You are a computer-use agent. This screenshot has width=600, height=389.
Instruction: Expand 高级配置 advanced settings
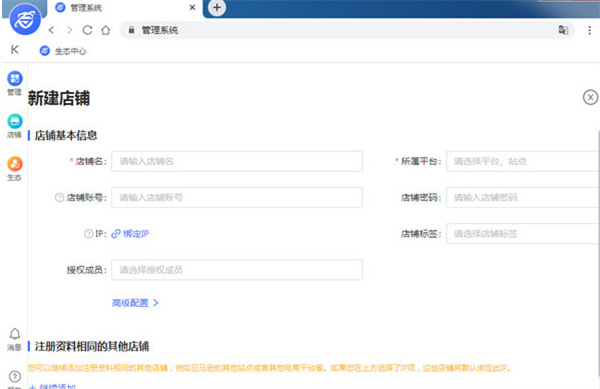pos(135,303)
